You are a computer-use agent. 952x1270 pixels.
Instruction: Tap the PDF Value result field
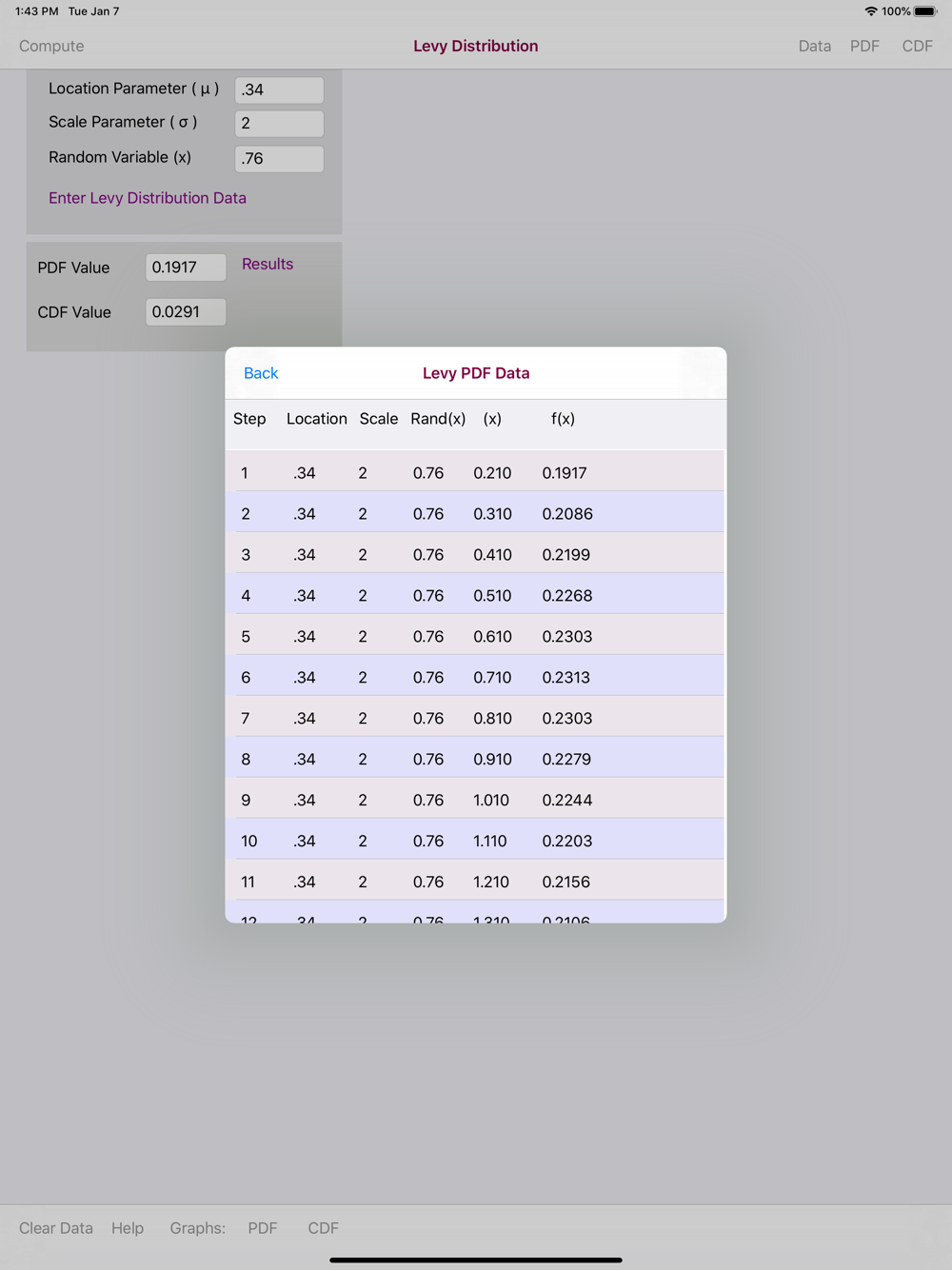[x=186, y=268]
